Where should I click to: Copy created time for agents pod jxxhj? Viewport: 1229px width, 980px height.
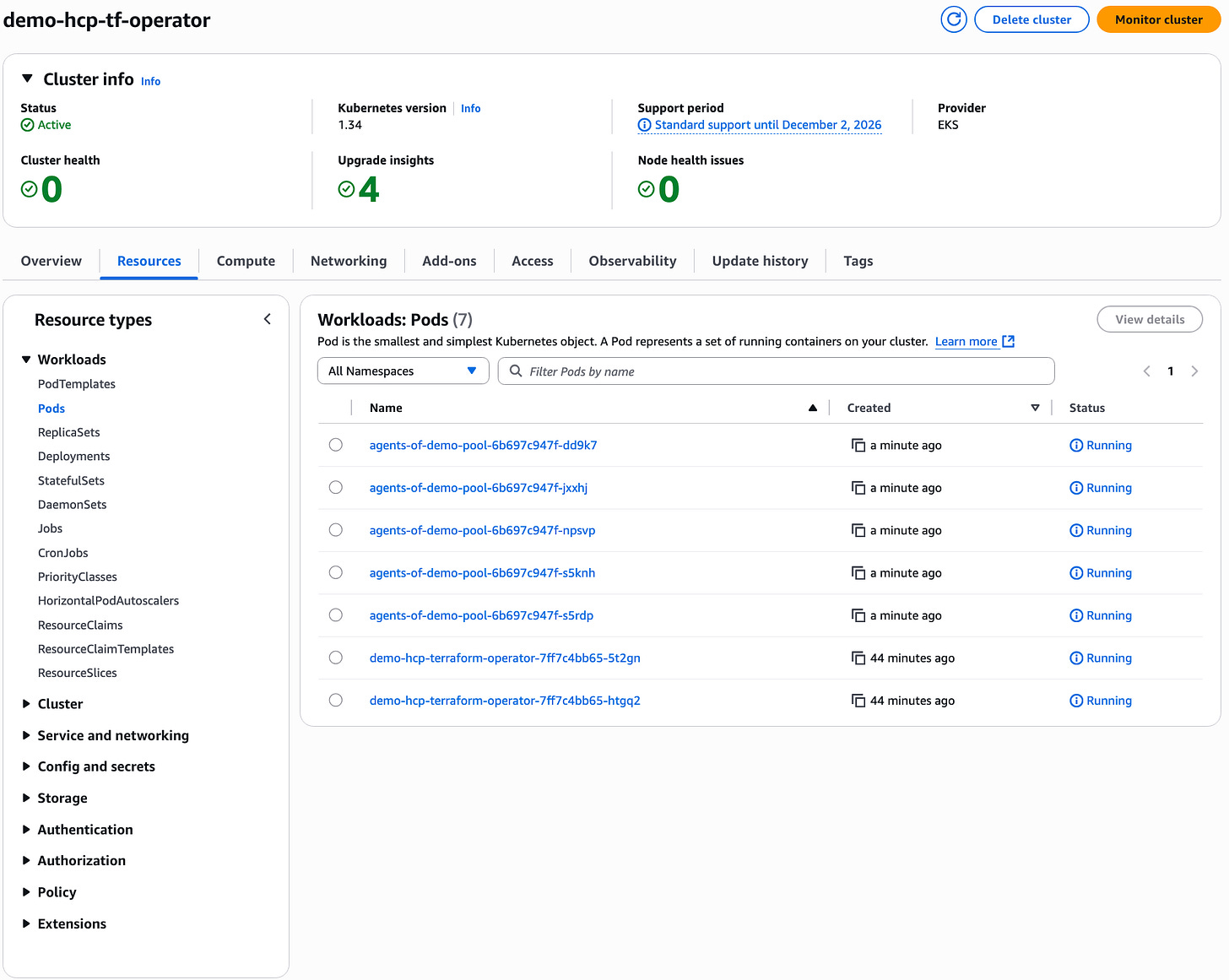click(858, 488)
